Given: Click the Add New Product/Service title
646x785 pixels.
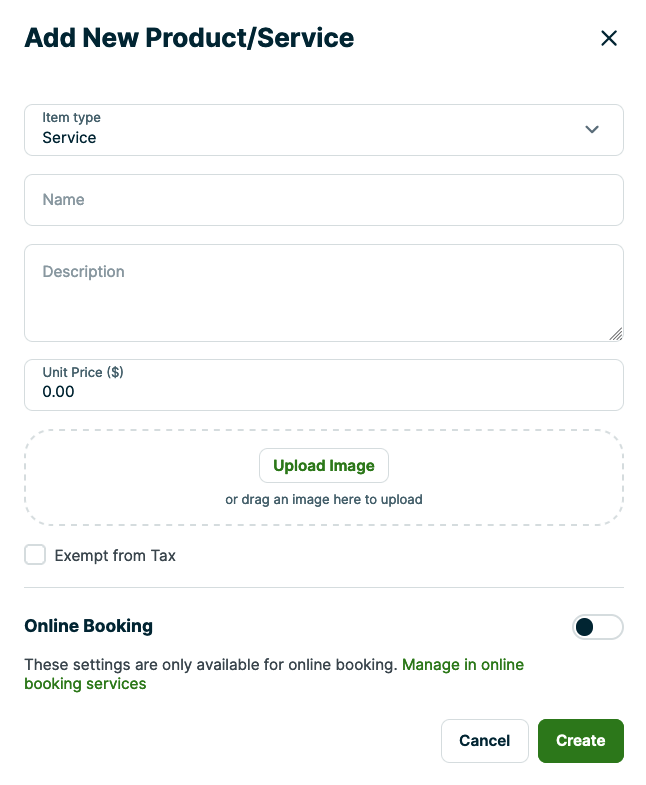Looking at the screenshot, I should (189, 39).
